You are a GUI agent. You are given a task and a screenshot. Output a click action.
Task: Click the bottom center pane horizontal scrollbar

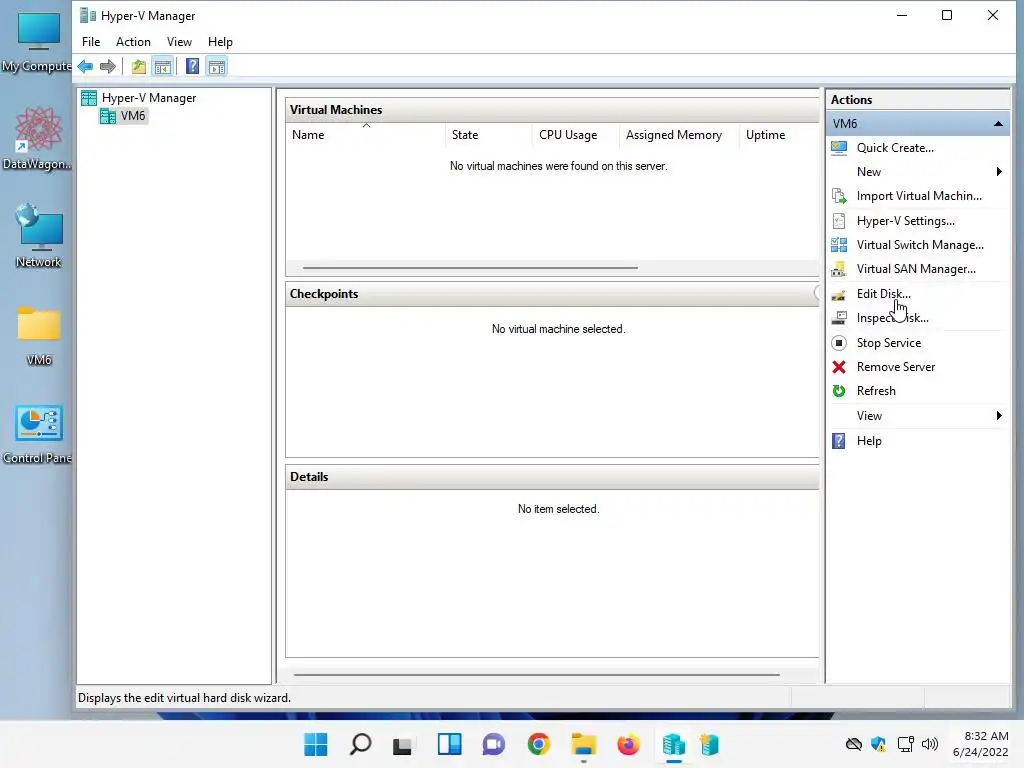pos(537,675)
